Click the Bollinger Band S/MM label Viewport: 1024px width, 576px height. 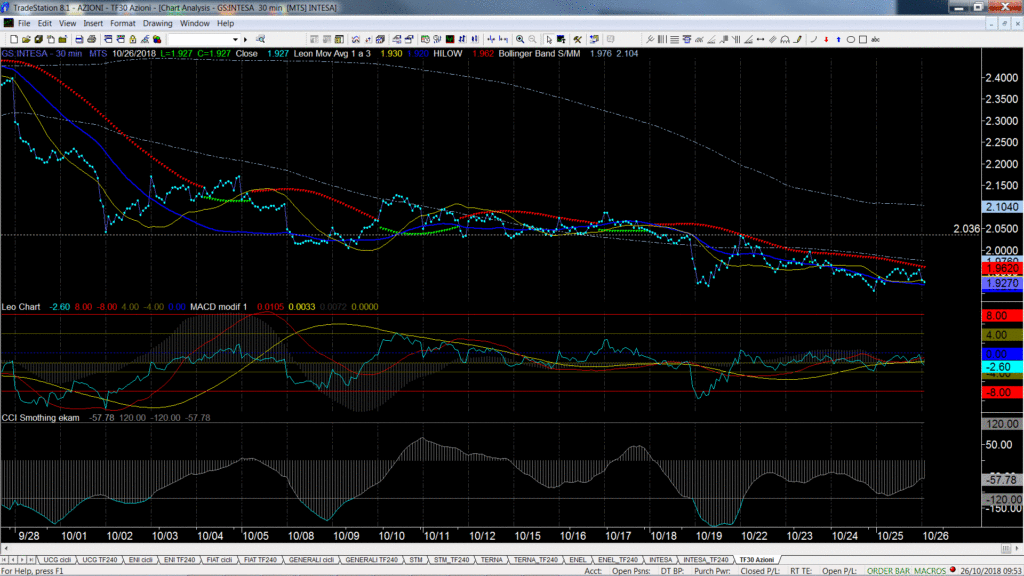[x=539, y=54]
